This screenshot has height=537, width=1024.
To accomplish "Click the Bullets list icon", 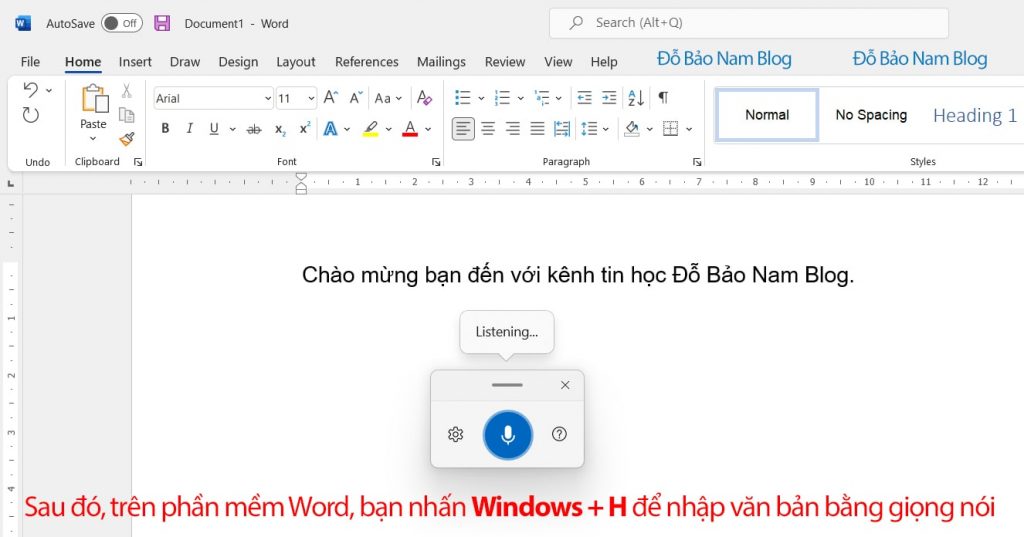I will pyautogui.click(x=463, y=98).
